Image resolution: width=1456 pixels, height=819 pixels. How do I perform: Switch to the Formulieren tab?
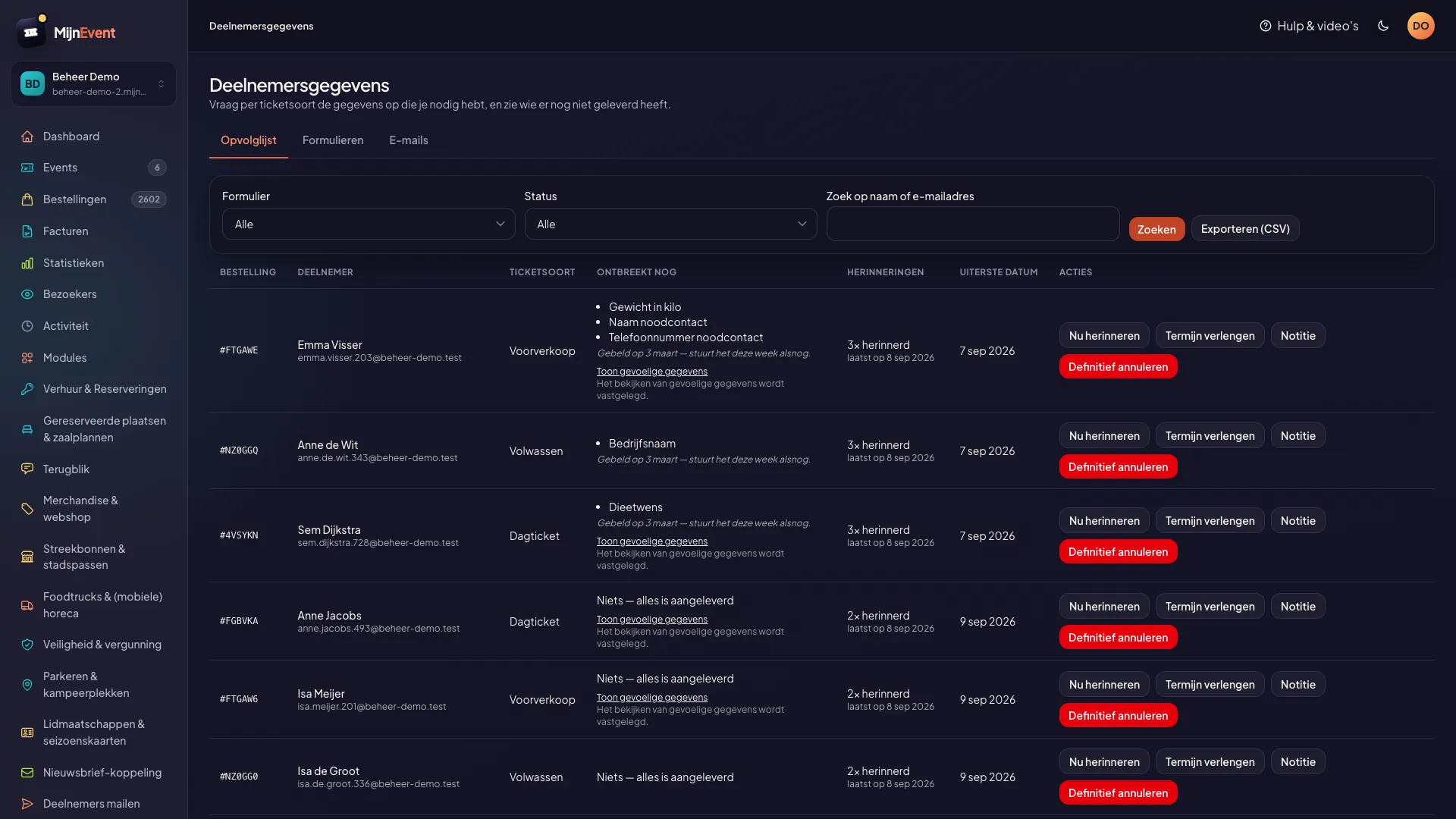coord(333,140)
